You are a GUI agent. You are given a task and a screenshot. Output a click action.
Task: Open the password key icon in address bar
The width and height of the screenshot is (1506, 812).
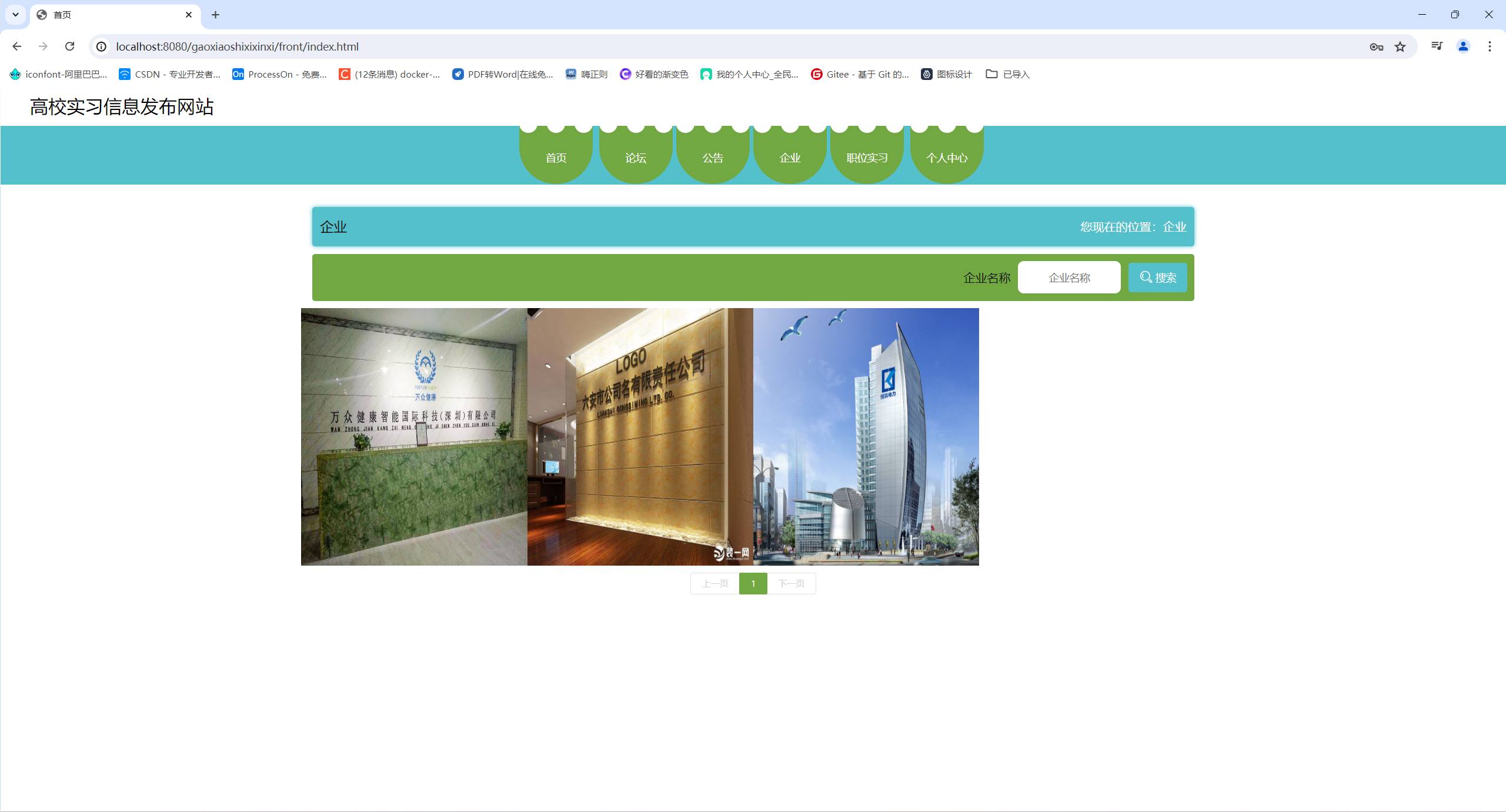click(x=1376, y=46)
